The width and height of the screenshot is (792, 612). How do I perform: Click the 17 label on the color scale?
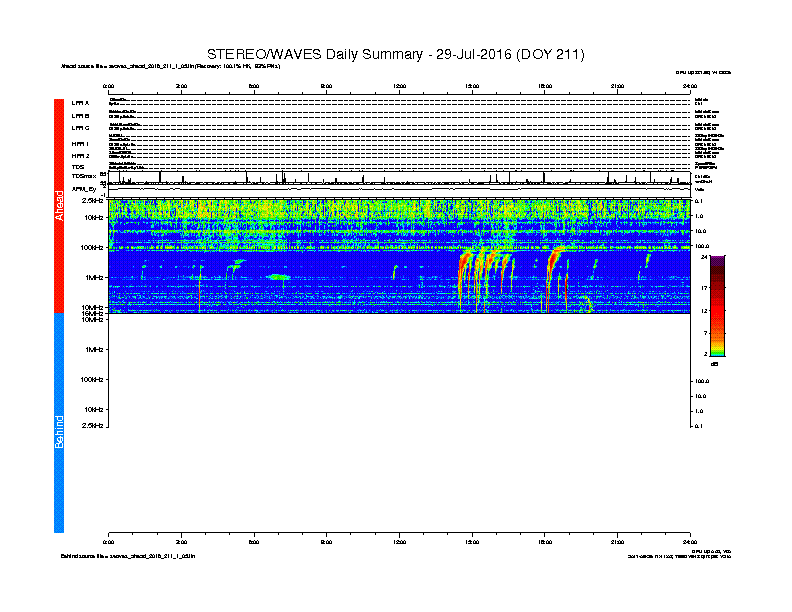705,288
